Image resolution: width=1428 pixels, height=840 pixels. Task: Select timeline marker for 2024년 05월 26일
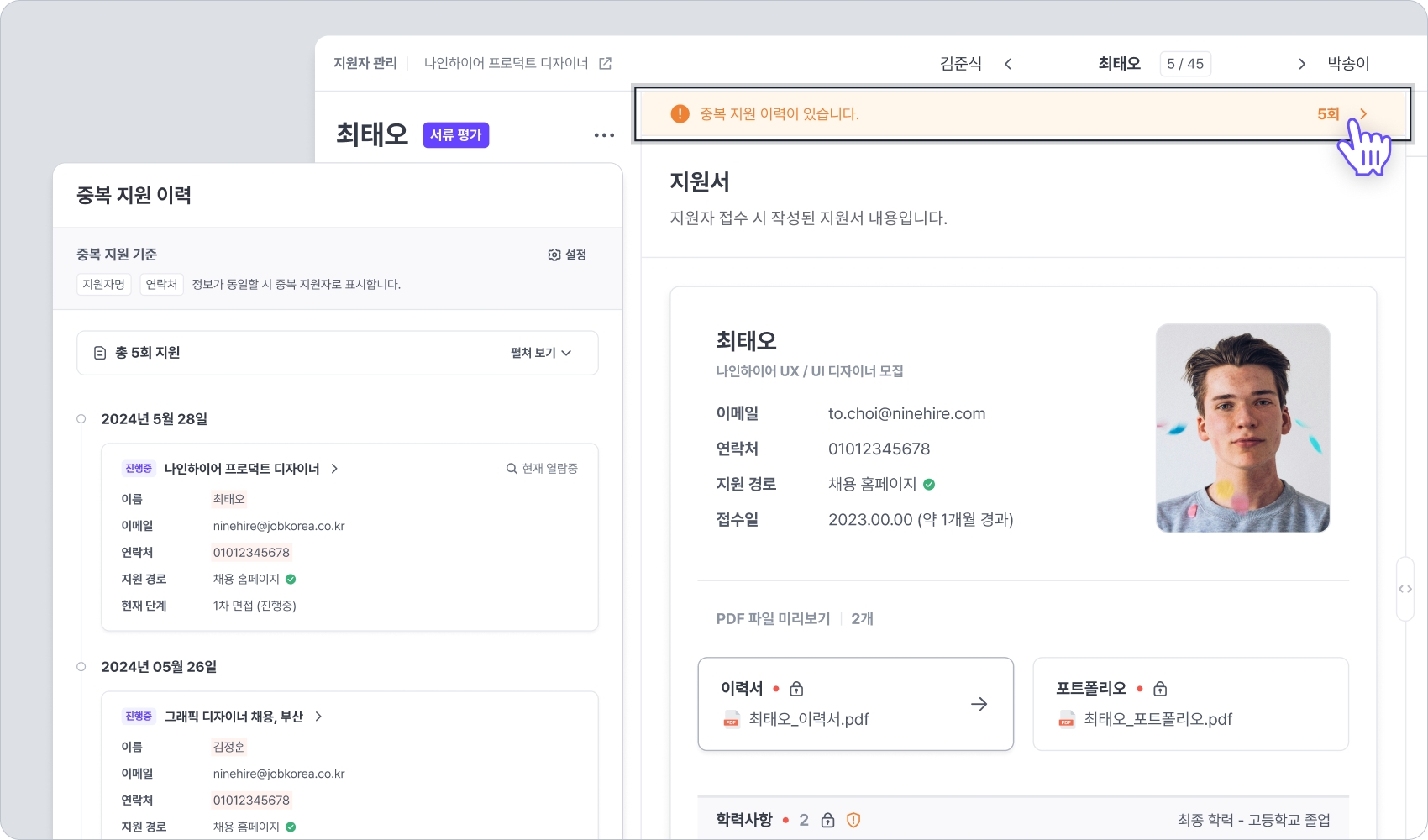(x=81, y=667)
